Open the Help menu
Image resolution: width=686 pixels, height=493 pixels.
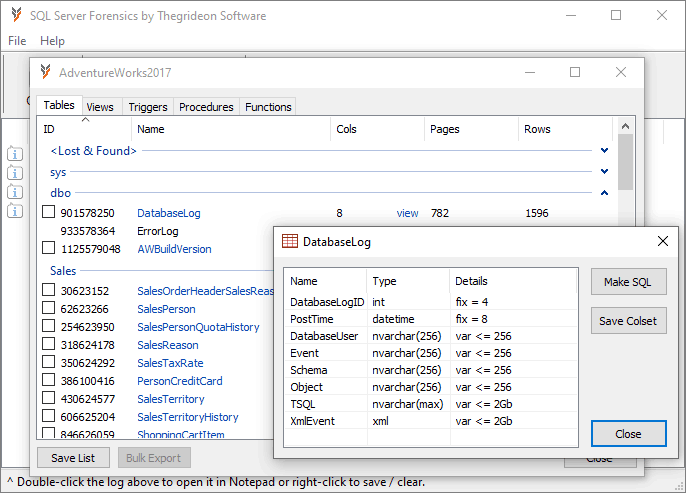tap(52, 41)
